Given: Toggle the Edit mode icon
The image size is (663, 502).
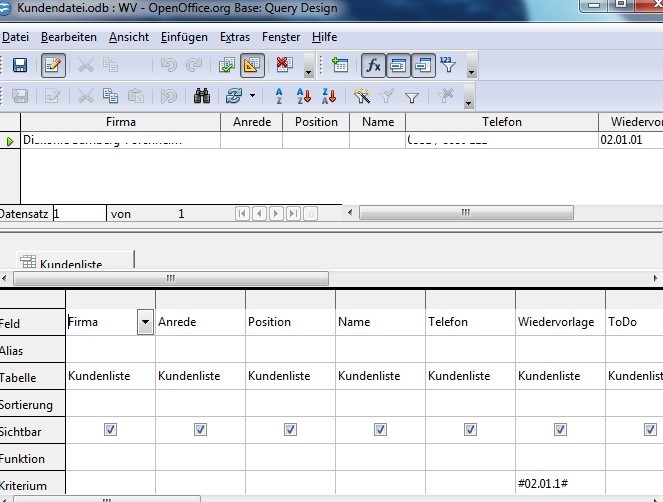Looking at the screenshot, I should coord(53,66).
